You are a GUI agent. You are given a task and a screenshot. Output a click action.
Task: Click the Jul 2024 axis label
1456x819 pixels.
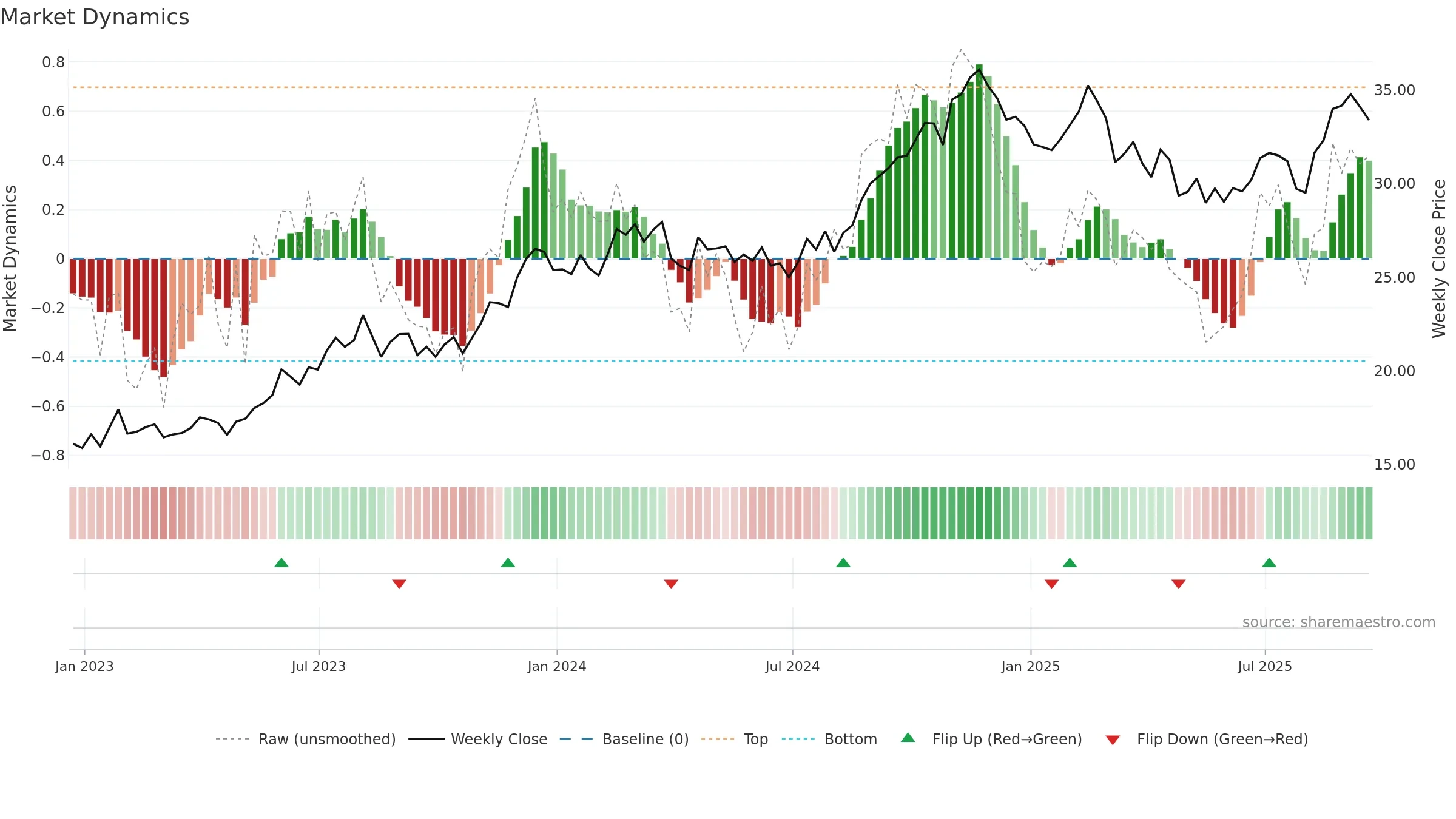pos(792,667)
